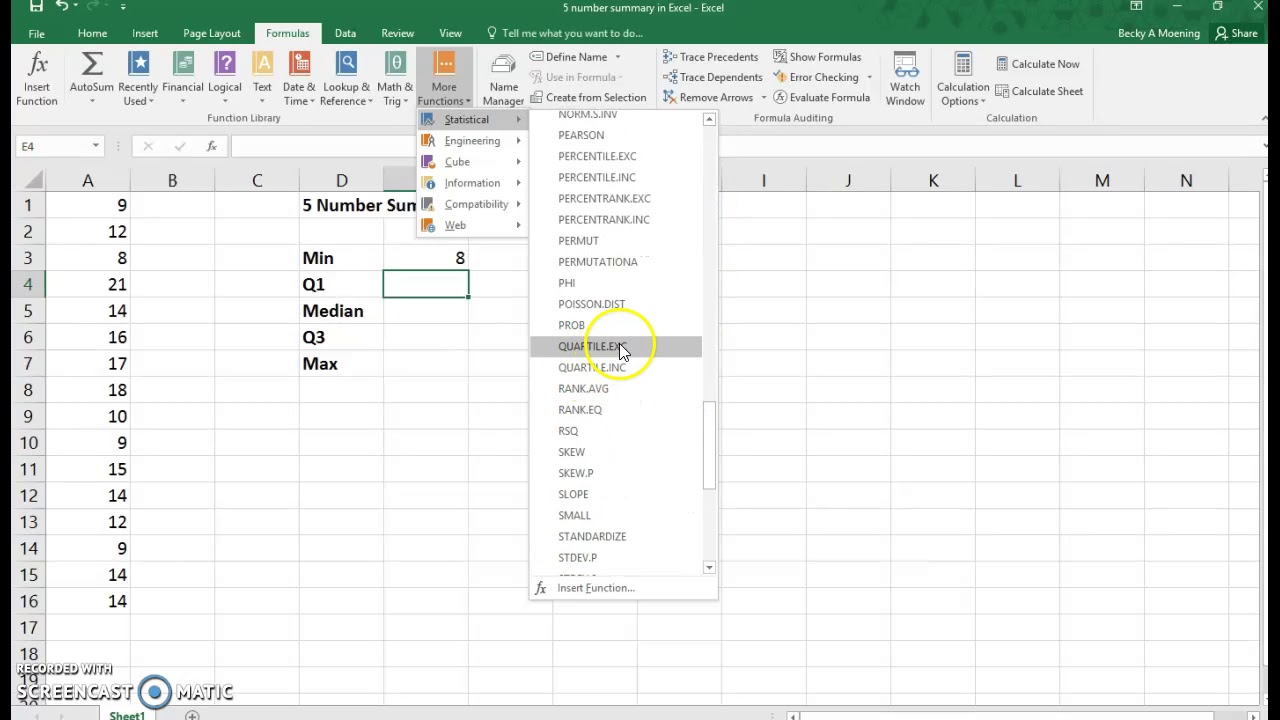Screen dimensions: 1280x720
Task: Click Calculate Sheet
Action: [x=1039, y=91]
